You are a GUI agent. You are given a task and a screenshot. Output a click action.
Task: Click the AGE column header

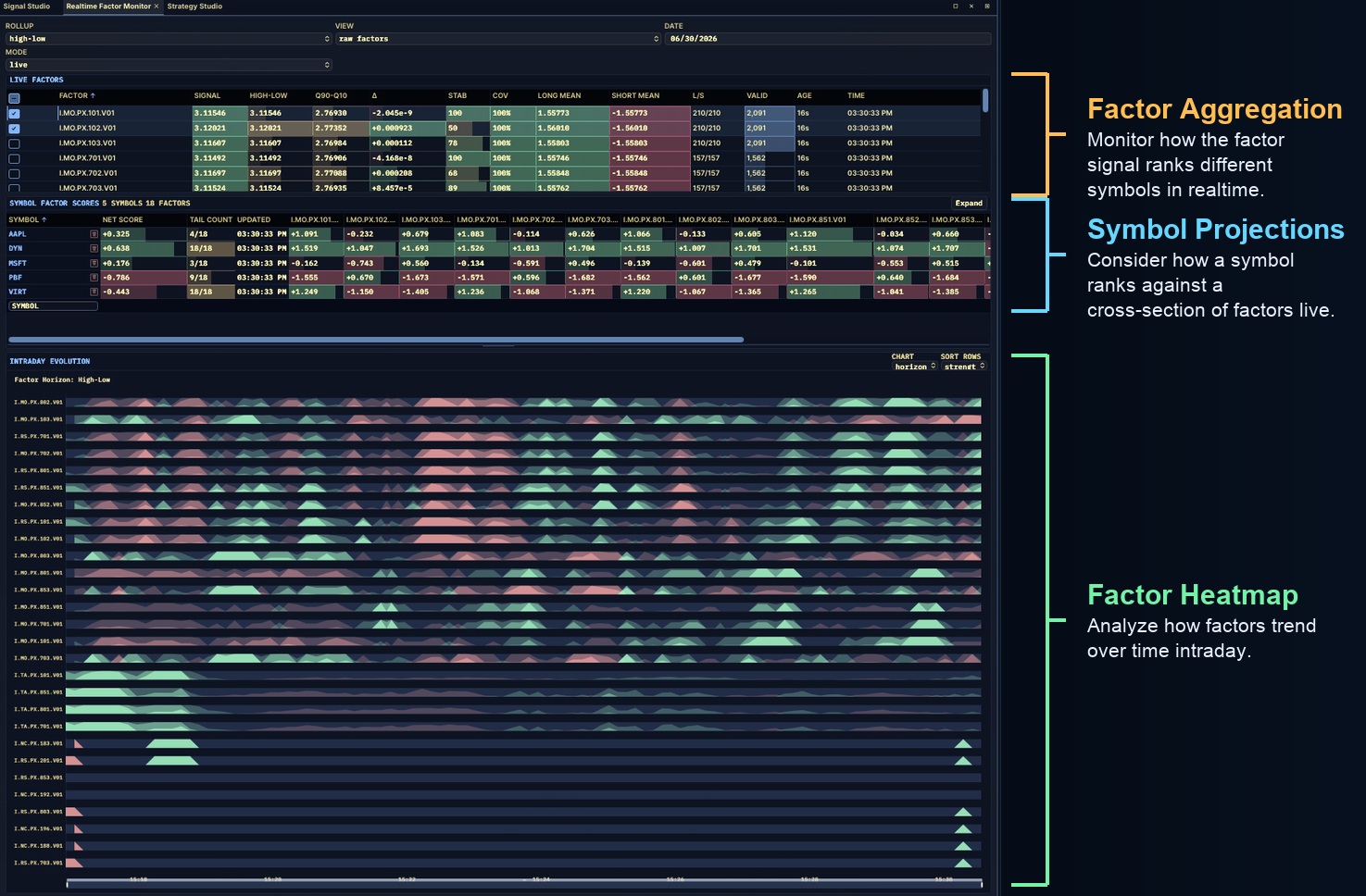[x=804, y=95]
